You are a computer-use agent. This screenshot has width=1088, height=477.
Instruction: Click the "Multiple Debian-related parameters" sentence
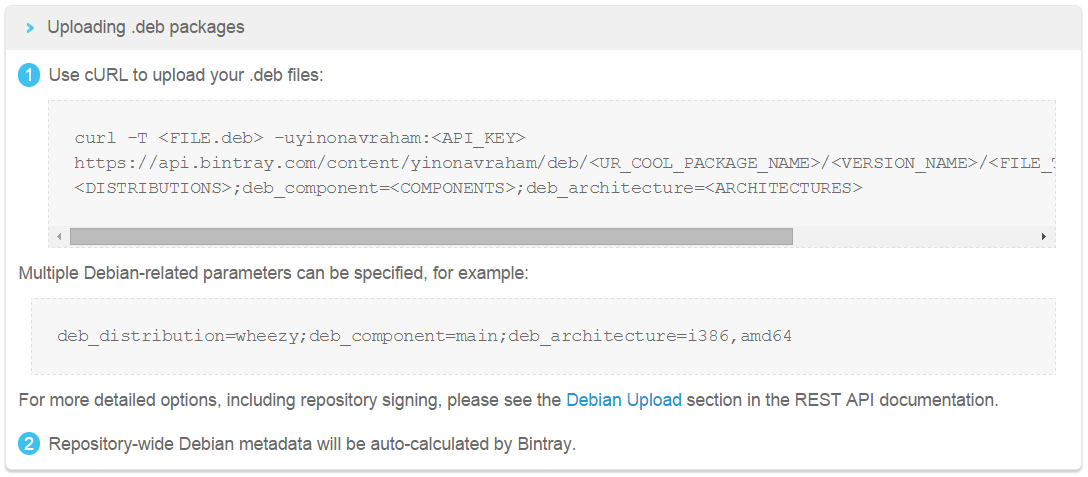point(272,272)
